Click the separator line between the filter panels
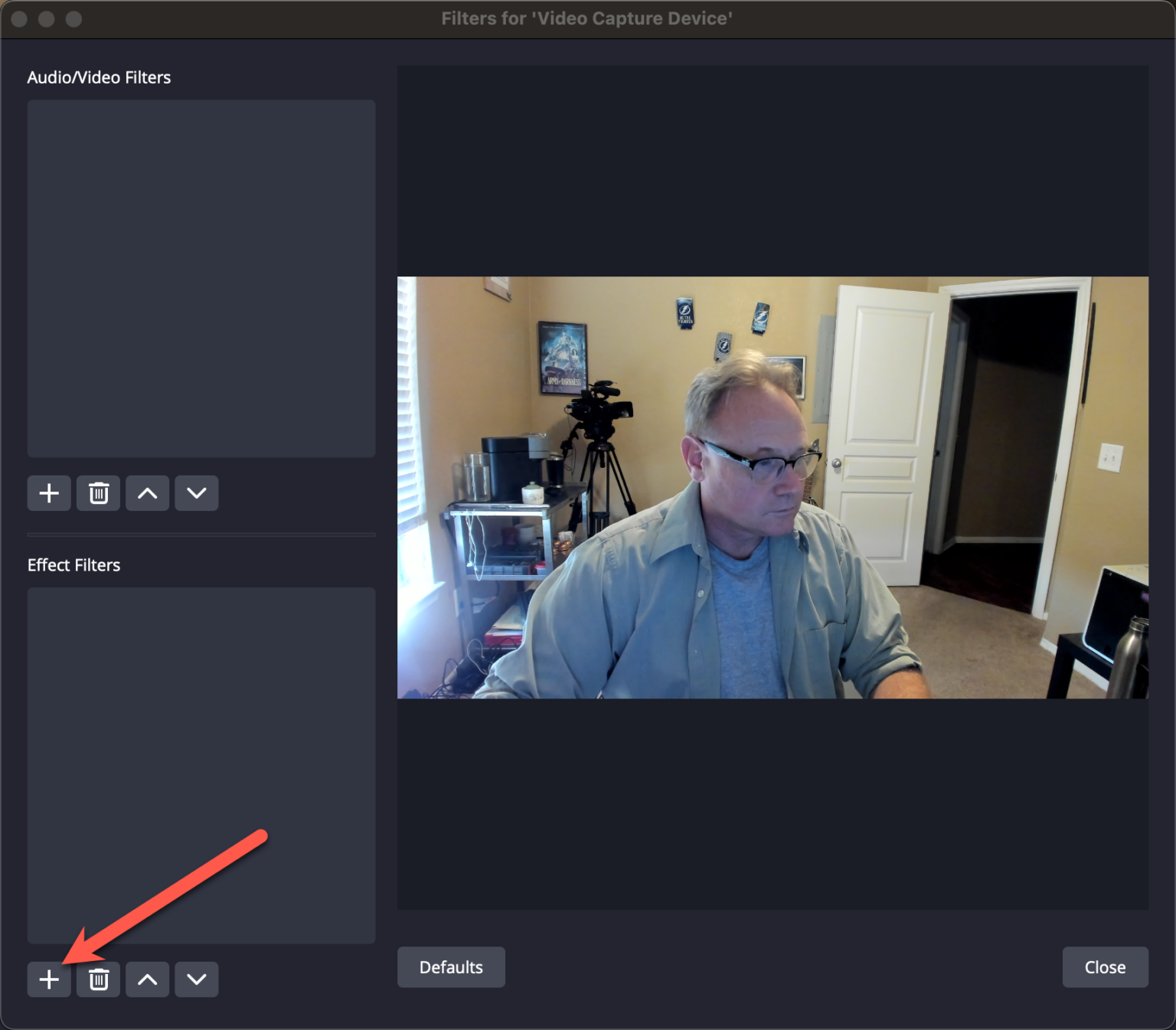Screen dimensions: 1176x1030 click(201, 534)
